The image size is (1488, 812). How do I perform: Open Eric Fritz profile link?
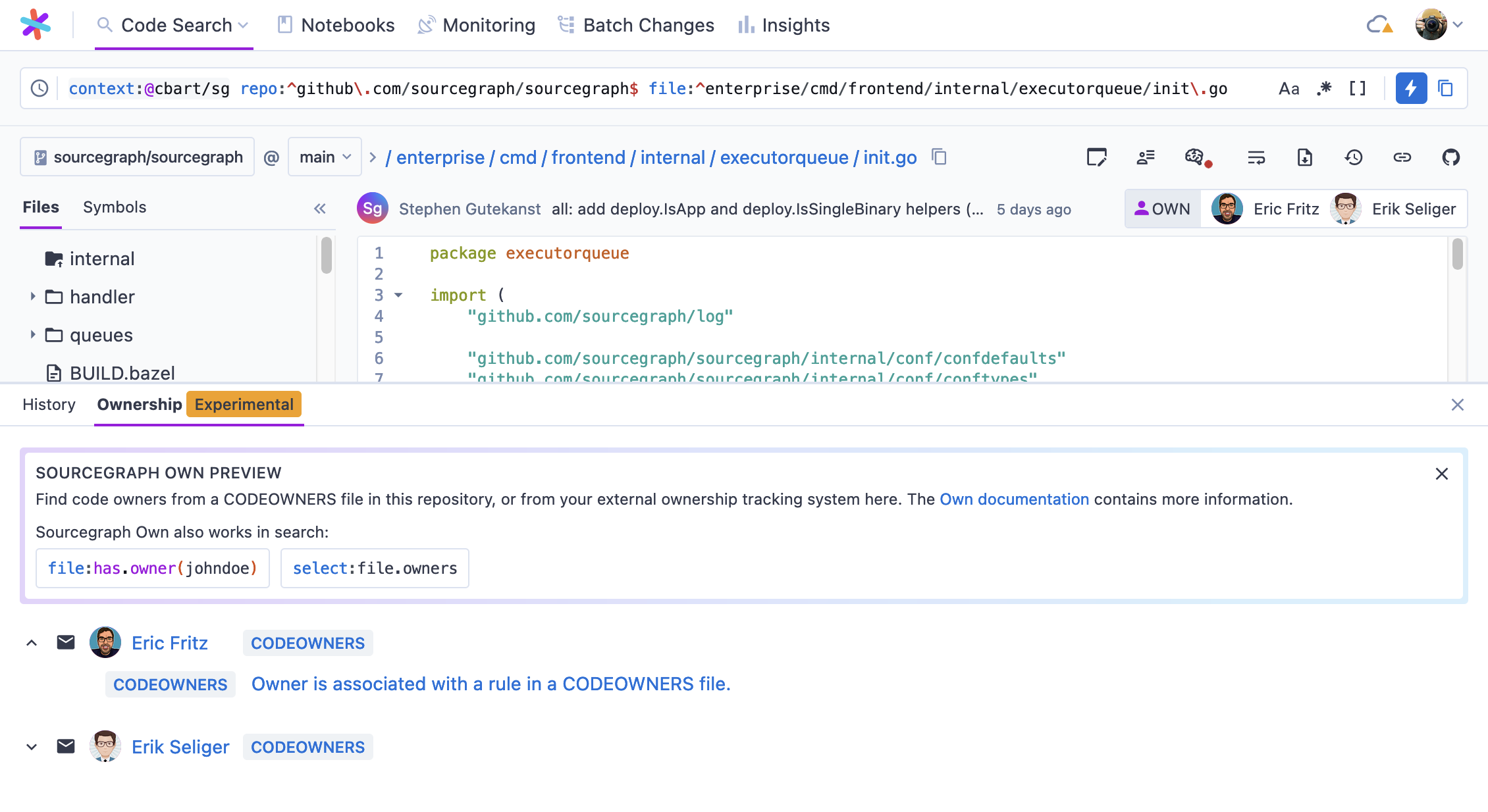(x=170, y=643)
